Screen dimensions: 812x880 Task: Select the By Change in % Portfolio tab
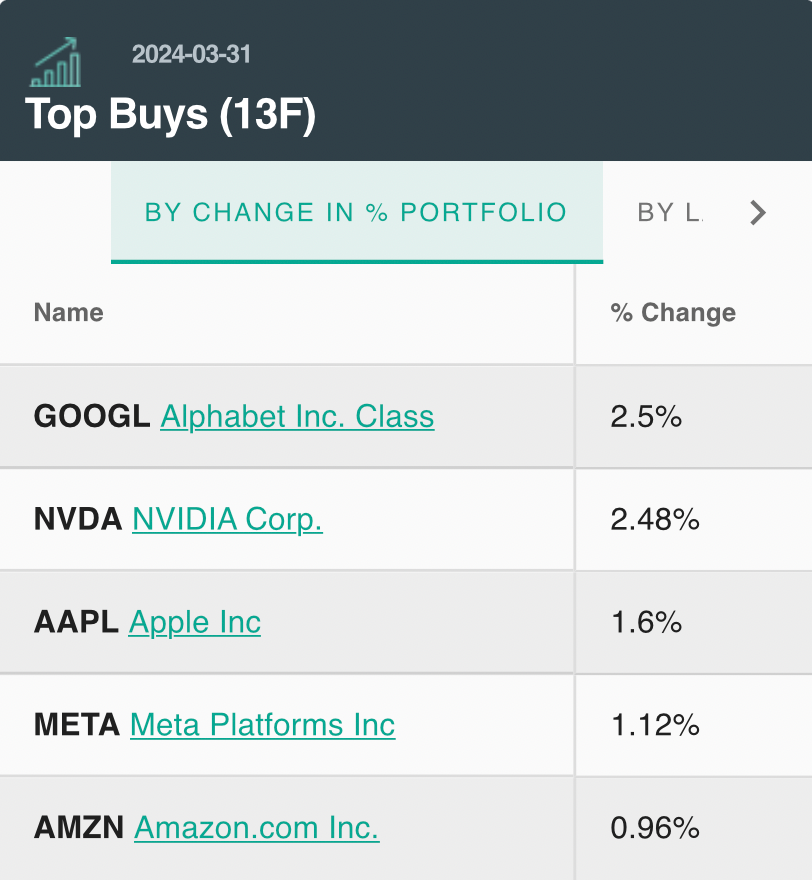[356, 212]
